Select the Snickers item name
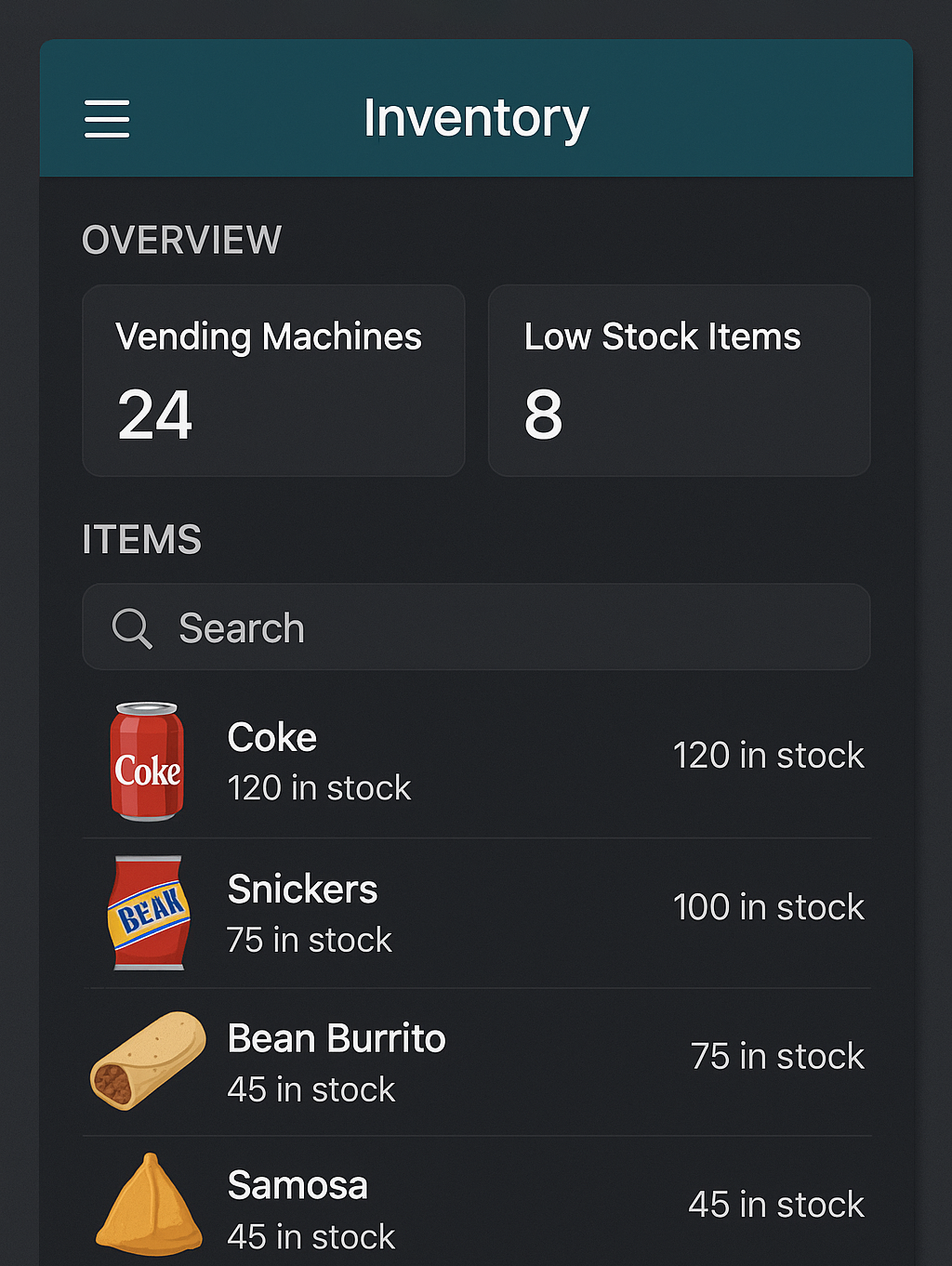This screenshot has width=952, height=1266. (302, 890)
